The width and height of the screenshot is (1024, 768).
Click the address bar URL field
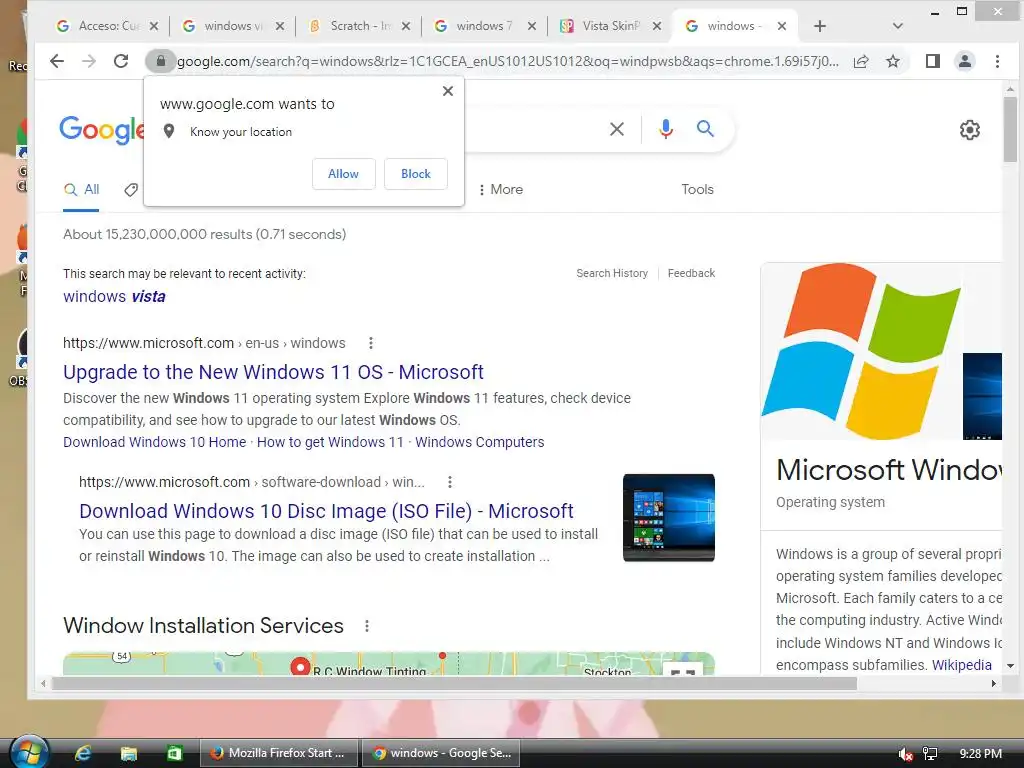click(x=508, y=61)
